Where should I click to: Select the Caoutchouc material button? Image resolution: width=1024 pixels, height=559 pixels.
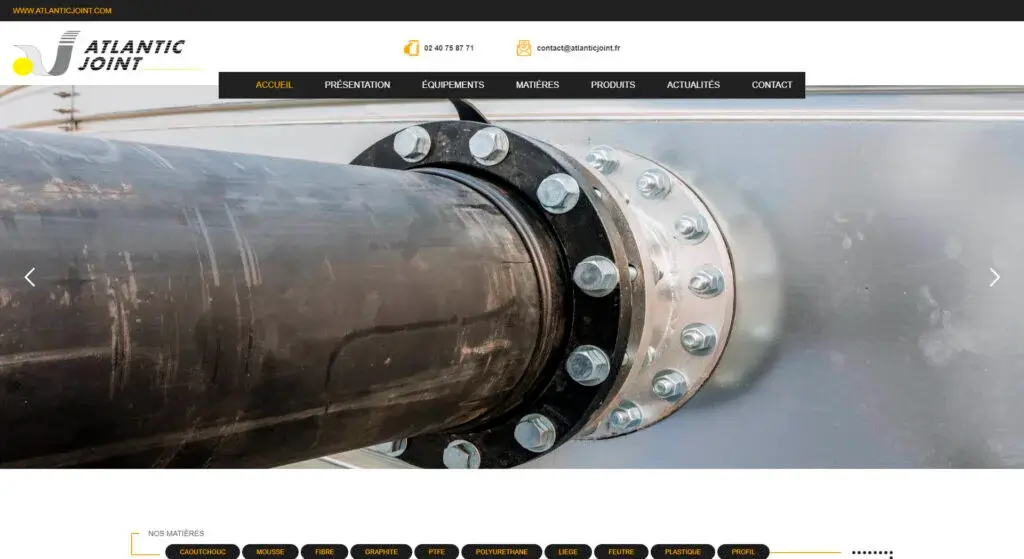tap(203, 552)
